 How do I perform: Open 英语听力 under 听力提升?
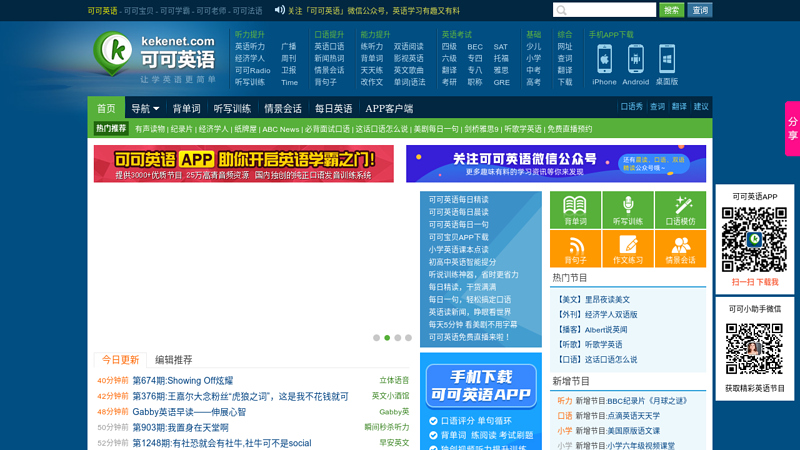(250, 46)
